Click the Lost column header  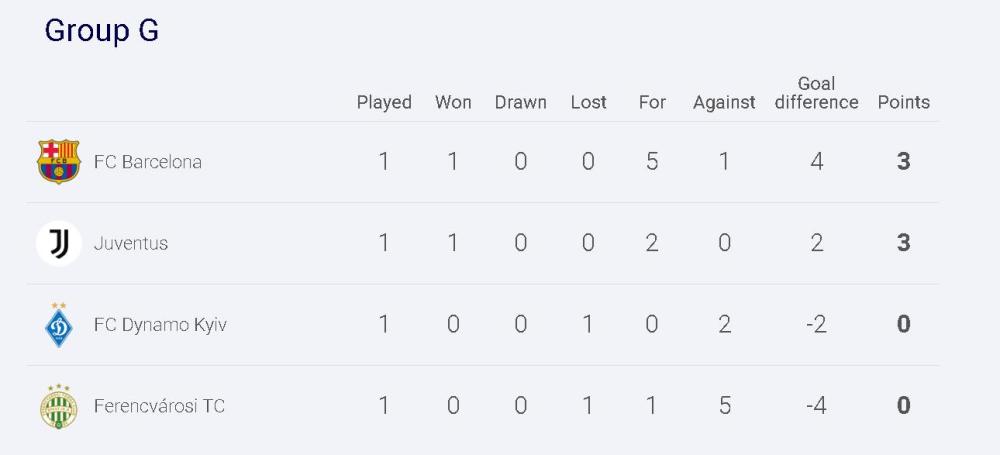point(588,102)
